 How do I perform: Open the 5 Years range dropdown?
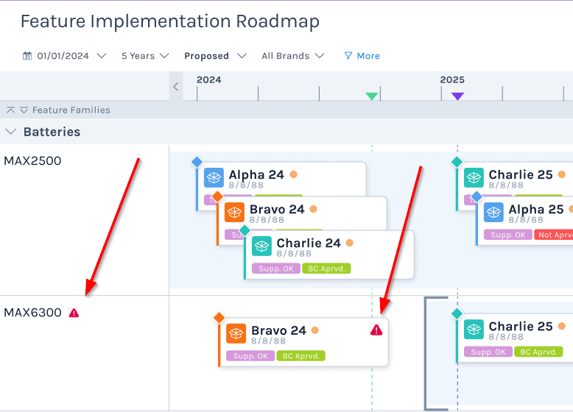pyautogui.click(x=145, y=56)
